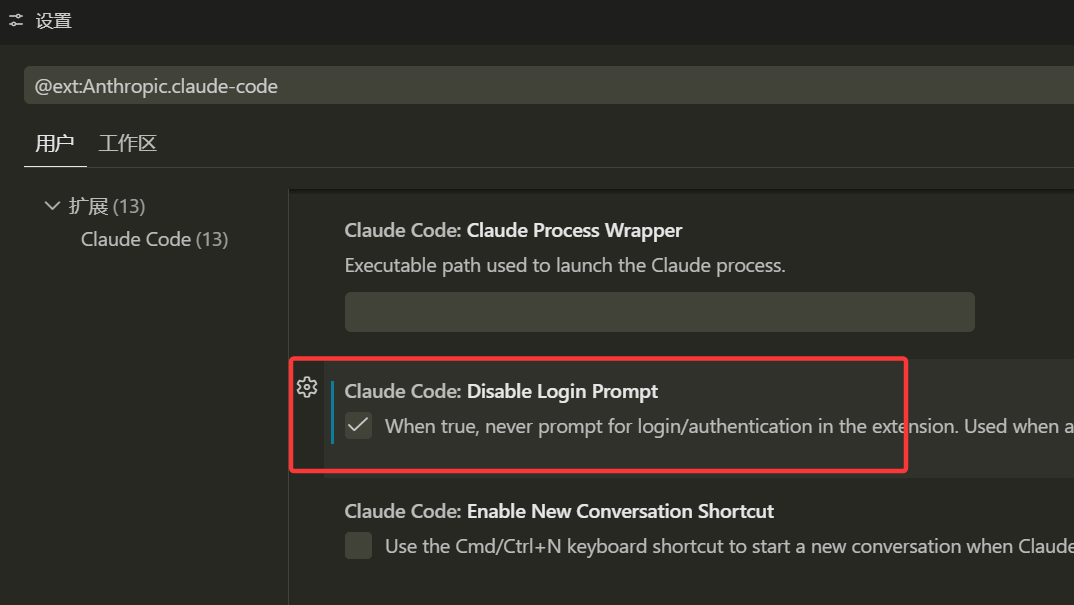
Task: Click the 'When true, never prompt' description text
Action: 729,426
